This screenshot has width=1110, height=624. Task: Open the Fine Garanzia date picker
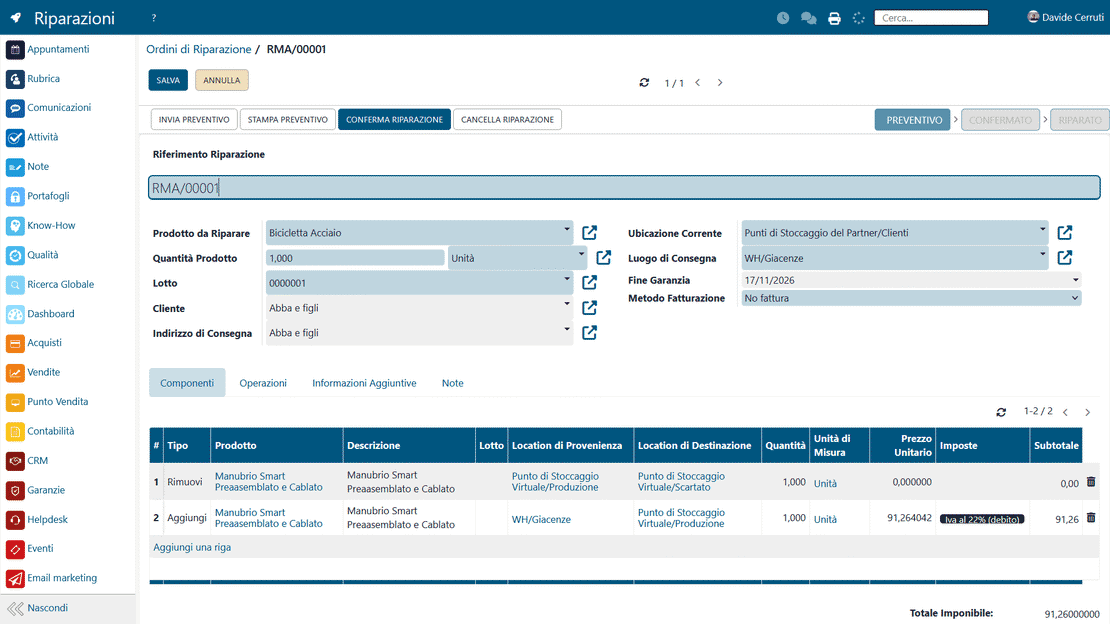(1075, 280)
